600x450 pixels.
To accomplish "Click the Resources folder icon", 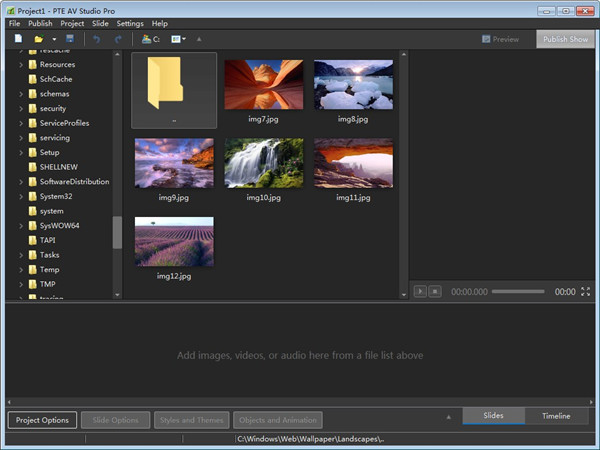I will 33,64.
